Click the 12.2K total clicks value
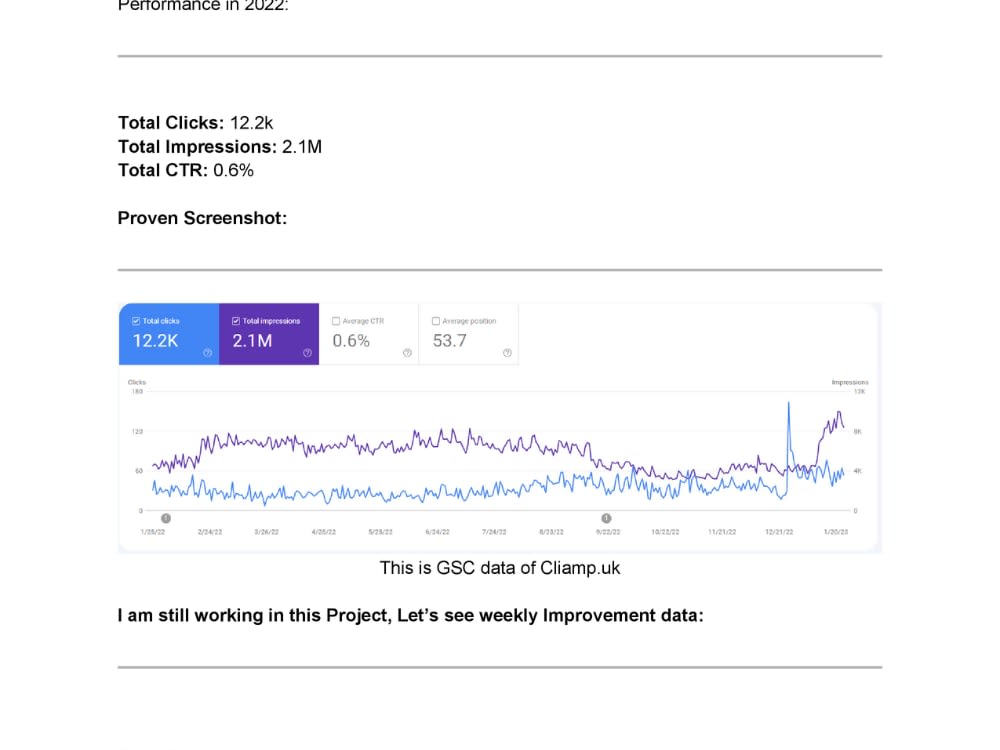1000x750 pixels. coord(156,341)
